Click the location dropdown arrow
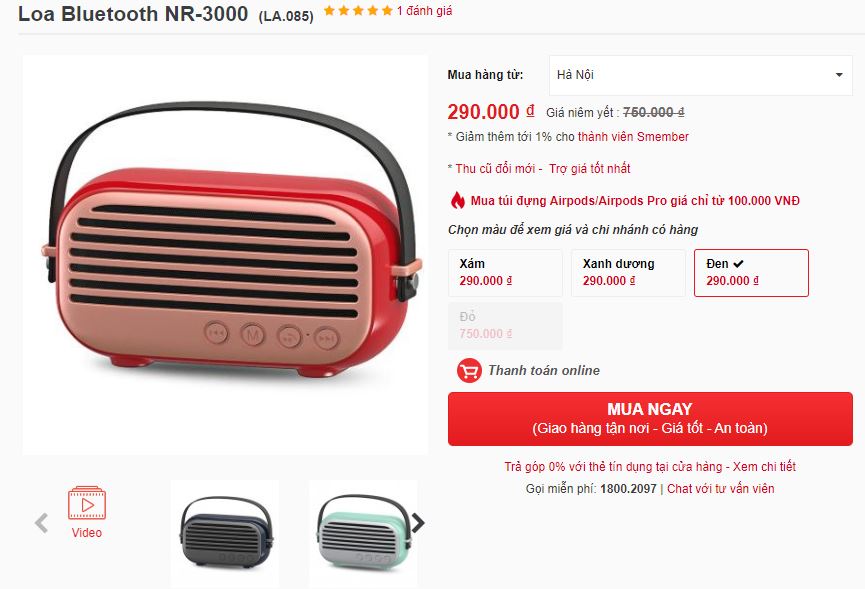 (x=839, y=75)
